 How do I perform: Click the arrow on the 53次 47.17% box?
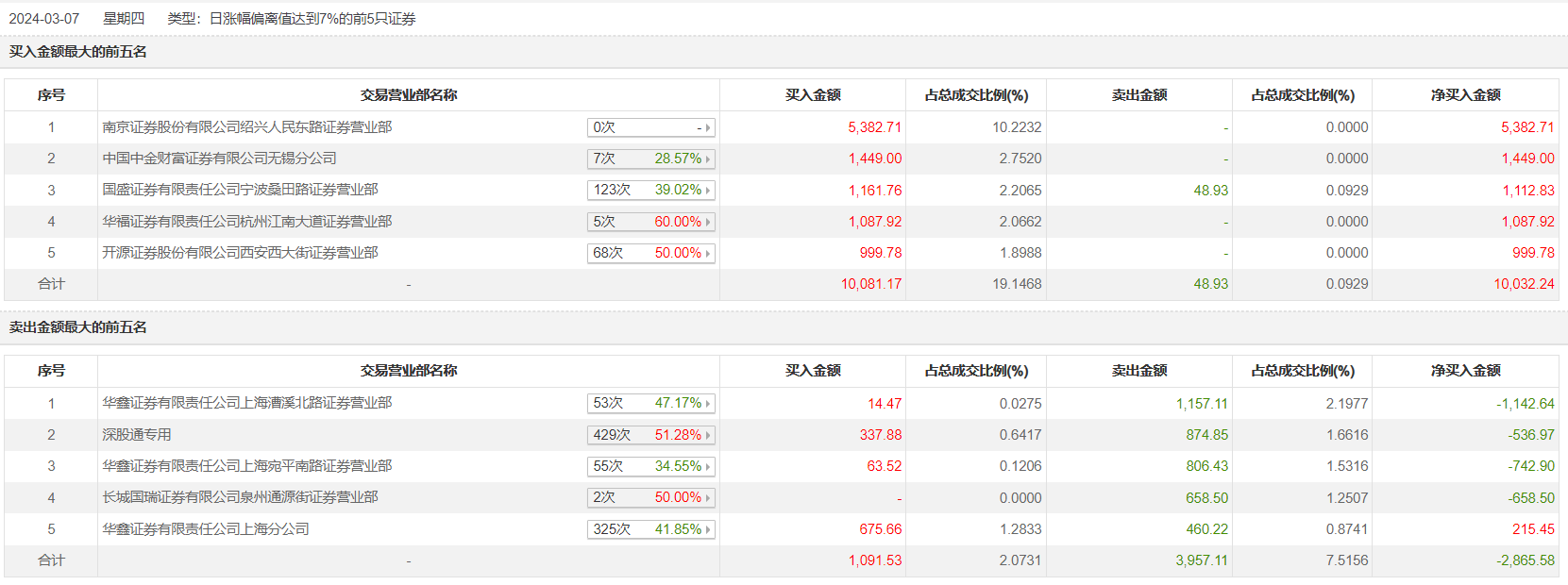[708, 404]
